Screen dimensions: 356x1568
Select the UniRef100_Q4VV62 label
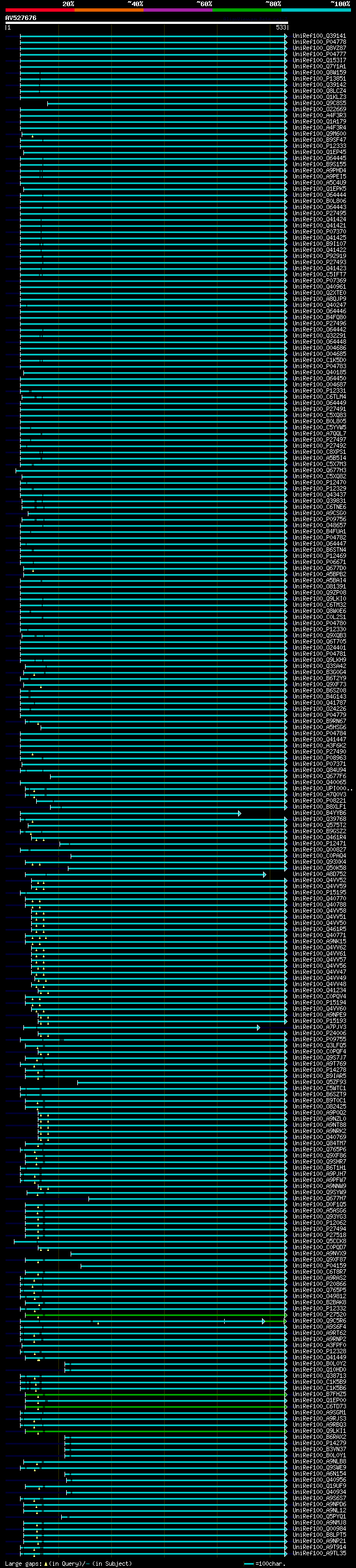coord(319,947)
